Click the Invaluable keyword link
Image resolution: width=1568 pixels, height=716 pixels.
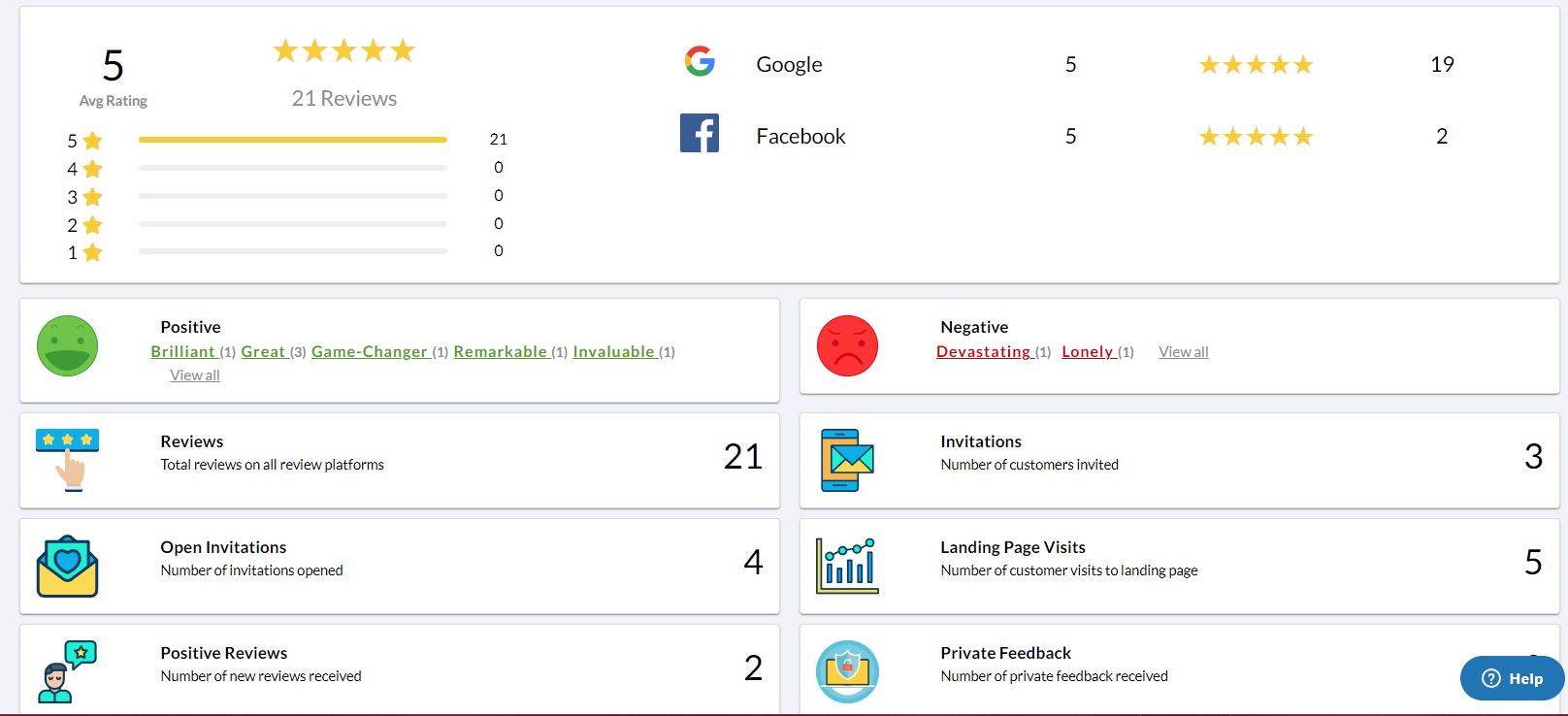(613, 351)
